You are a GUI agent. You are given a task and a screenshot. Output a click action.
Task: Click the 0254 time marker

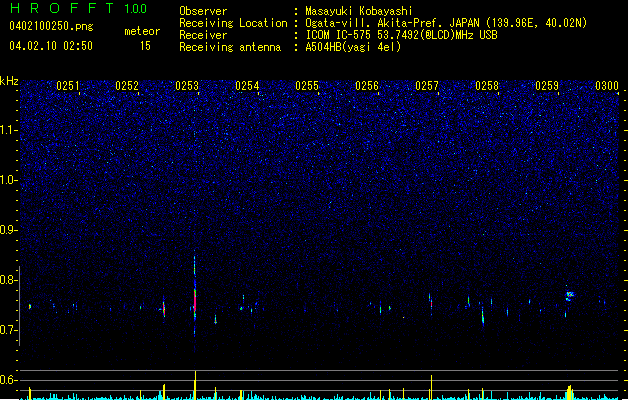tap(247, 86)
